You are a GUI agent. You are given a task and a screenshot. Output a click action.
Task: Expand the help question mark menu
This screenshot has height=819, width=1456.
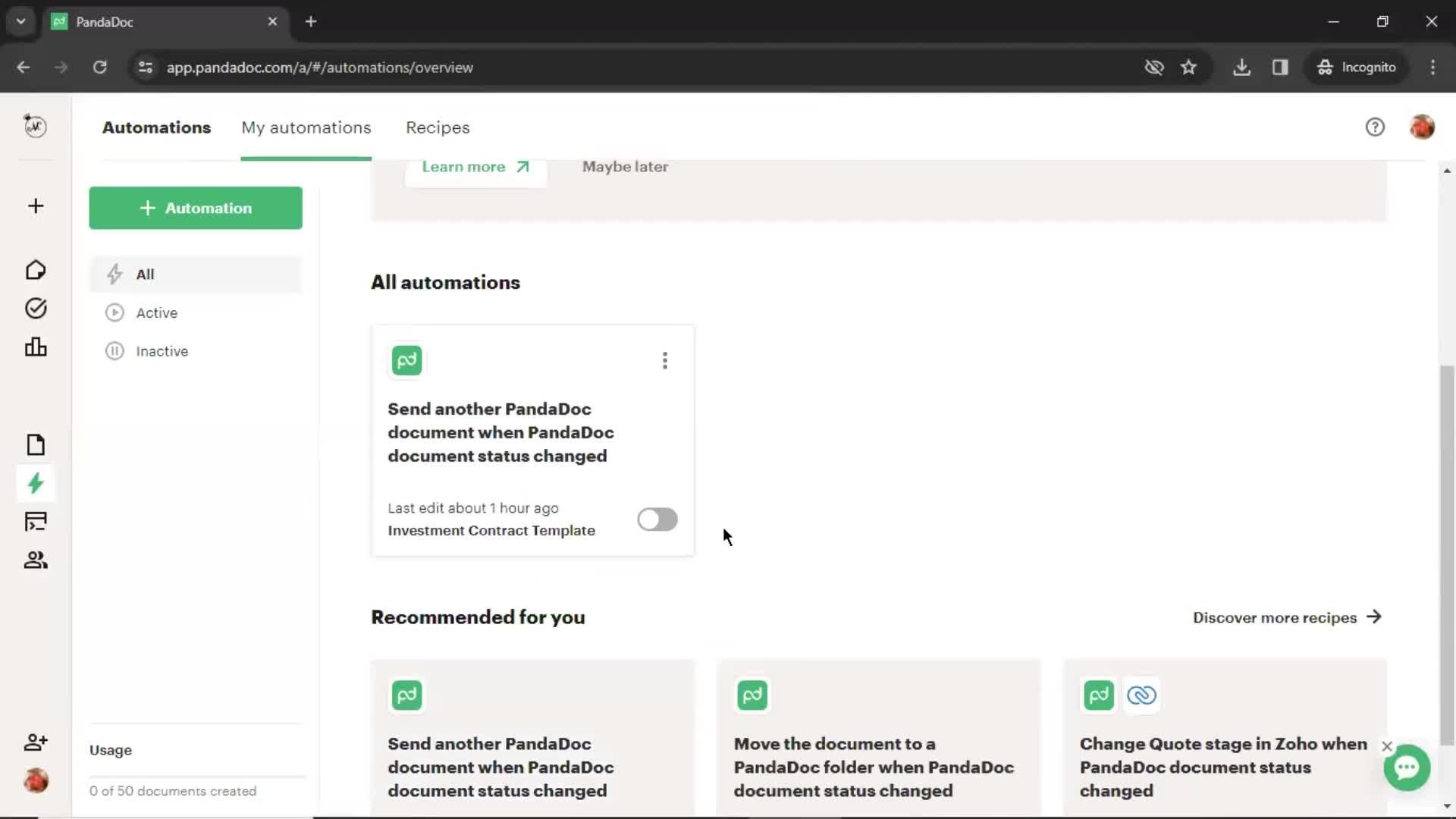1375,127
